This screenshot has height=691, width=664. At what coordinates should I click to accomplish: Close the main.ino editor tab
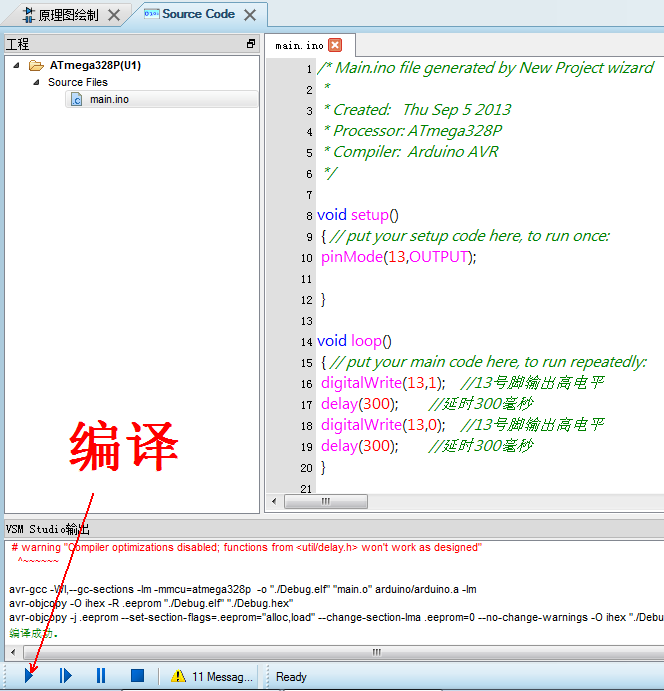[x=335, y=45]
